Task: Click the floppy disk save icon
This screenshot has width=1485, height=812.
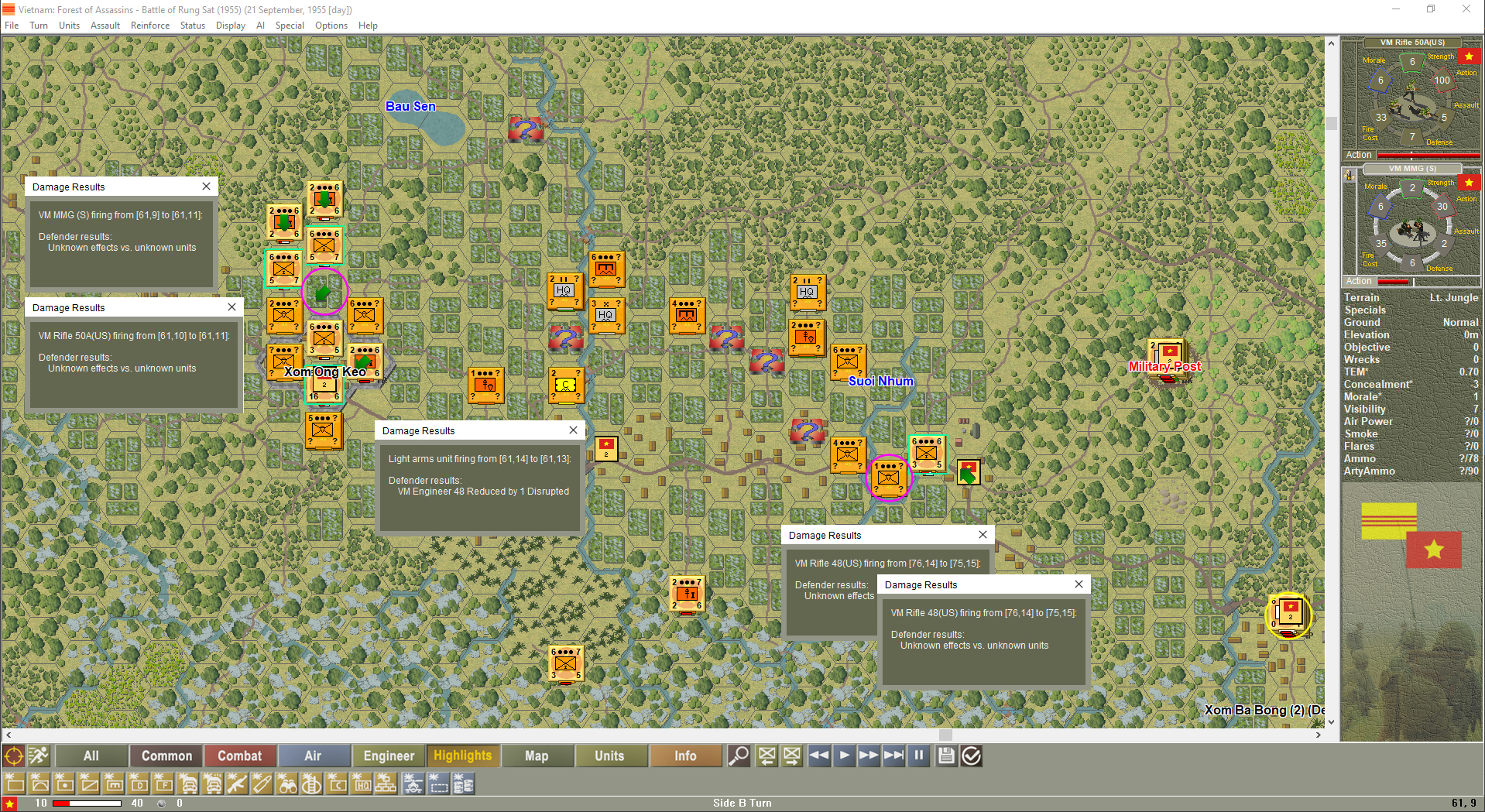Action: pos(946,755)
